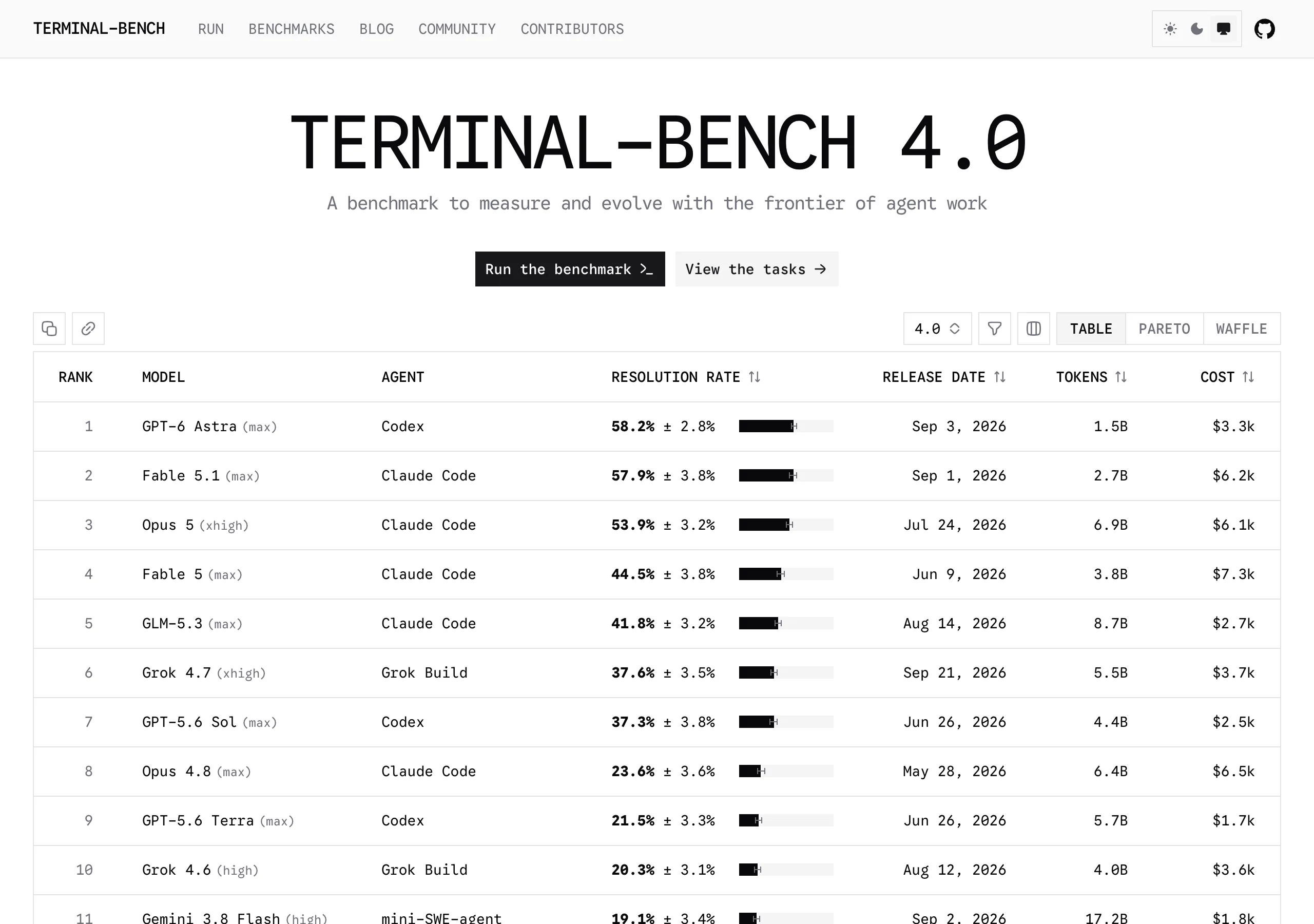Sort by Cost arrows
The height and width of the screenshot is (924, 1314).
[x=1248, y=377]
